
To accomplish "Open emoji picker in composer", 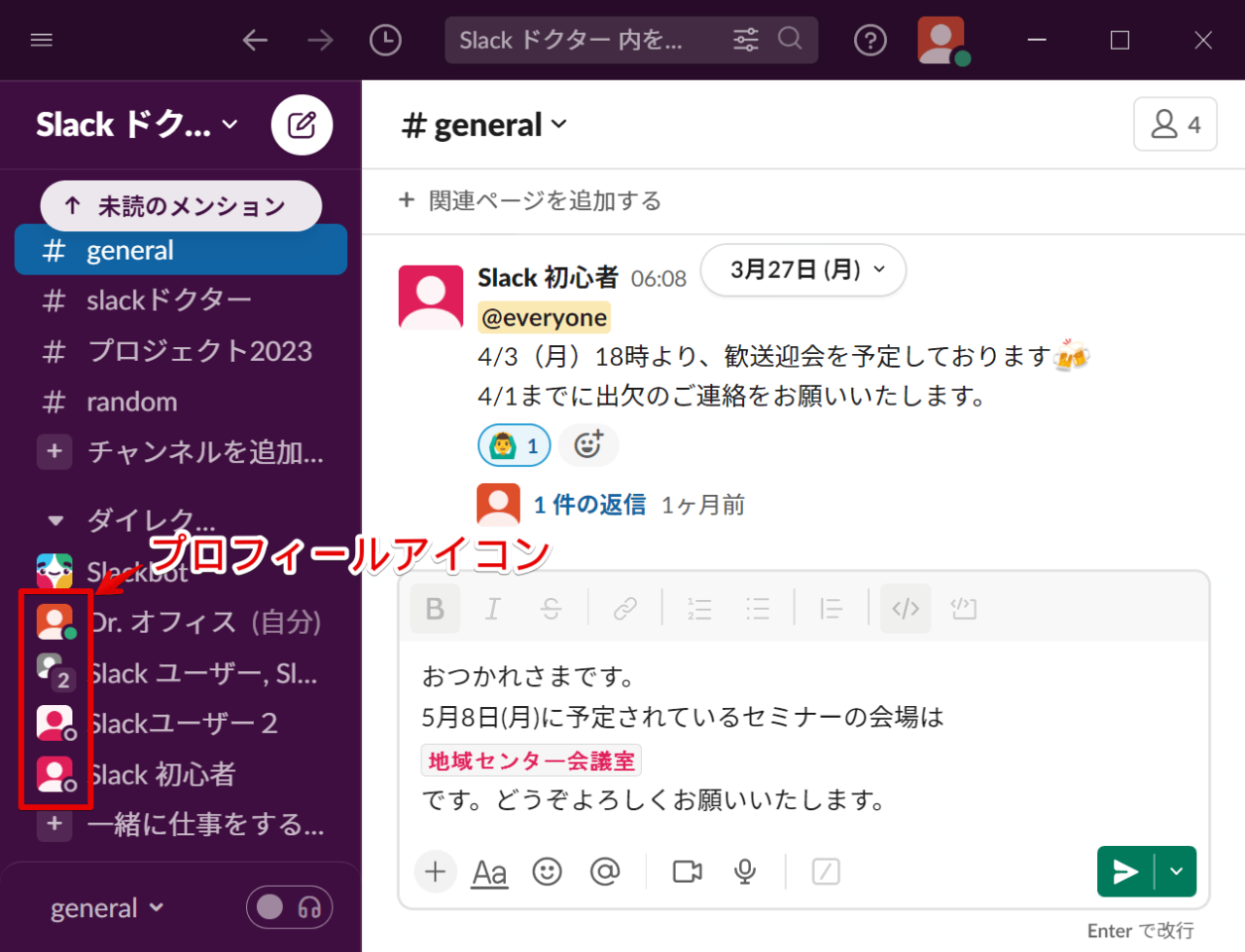I will (547, 871).
